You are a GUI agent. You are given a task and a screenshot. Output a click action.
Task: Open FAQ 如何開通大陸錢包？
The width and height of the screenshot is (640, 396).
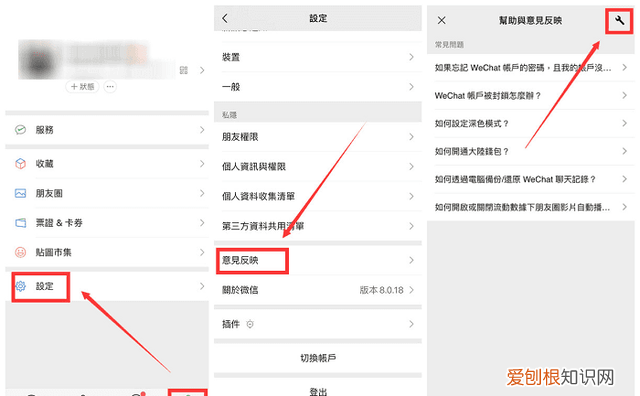pos(531,151)
